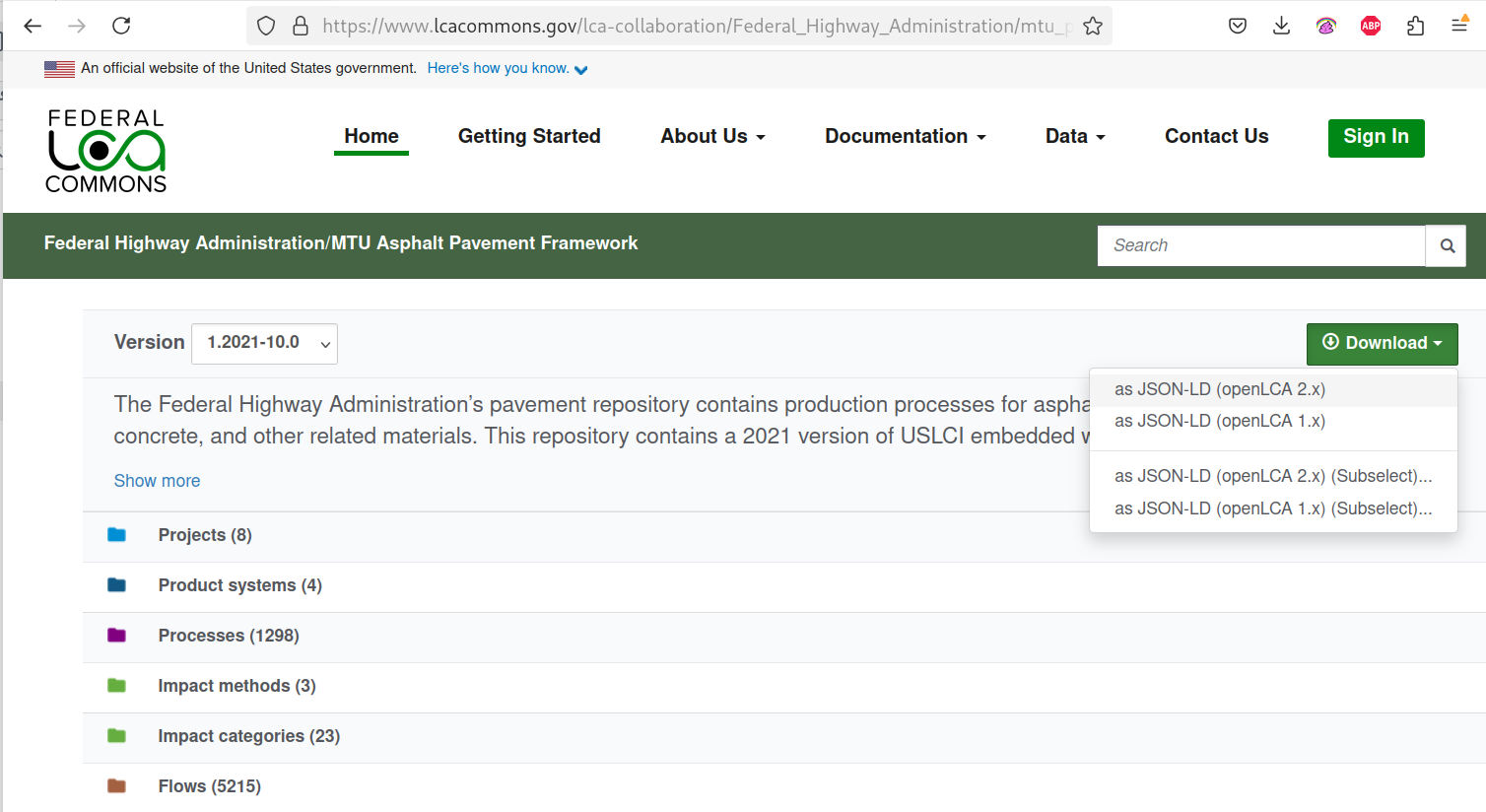This screenshot has width=1486, height=812.
Task: Click the Impact categories folder icon
Action: [116, 736]
